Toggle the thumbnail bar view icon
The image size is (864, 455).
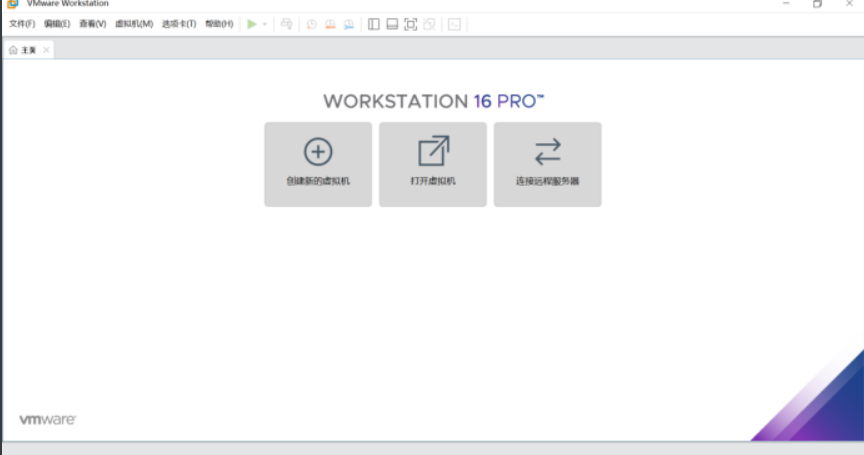[x=392, y=24]
